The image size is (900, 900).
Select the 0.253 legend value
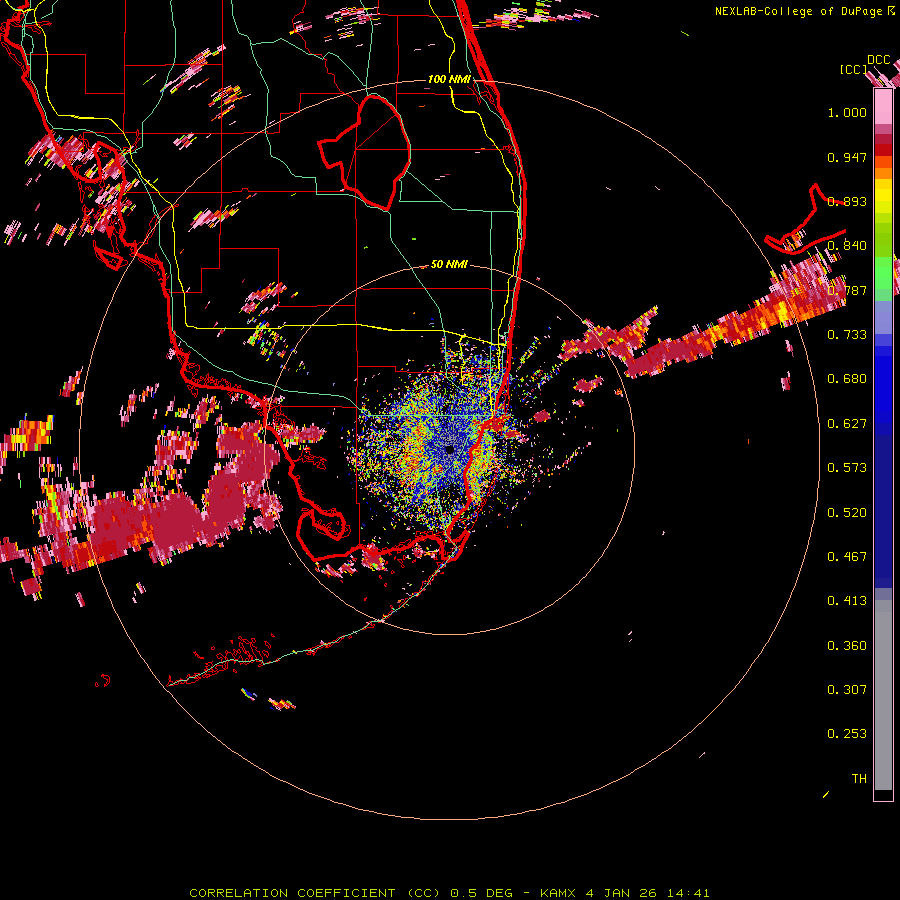click(847, 734)
